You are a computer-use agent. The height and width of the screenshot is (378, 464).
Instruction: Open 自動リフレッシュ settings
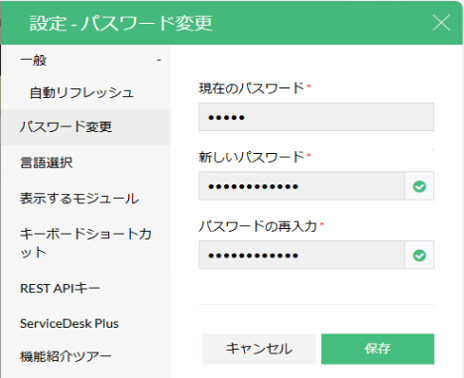[x=82, y=93]
